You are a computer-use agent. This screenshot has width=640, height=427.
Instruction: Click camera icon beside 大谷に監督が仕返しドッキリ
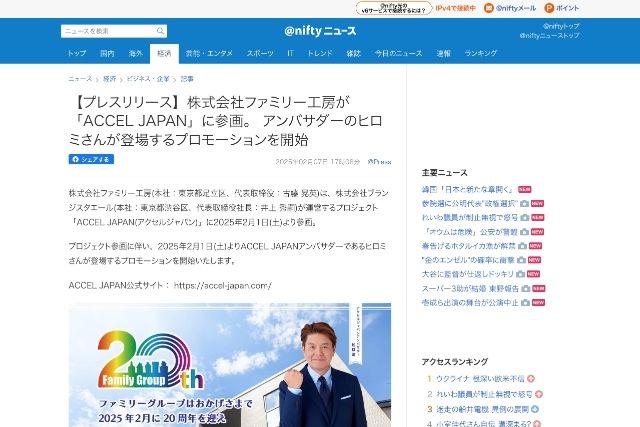pyautogui.click(x=520, y=274)
